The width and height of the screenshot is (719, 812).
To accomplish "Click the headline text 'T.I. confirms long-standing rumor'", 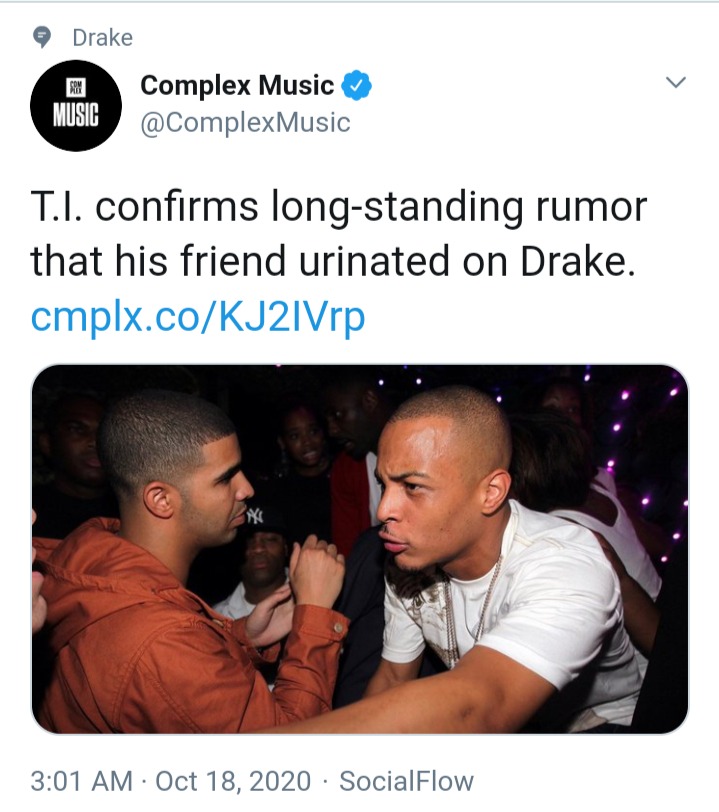I will [339, 207].
